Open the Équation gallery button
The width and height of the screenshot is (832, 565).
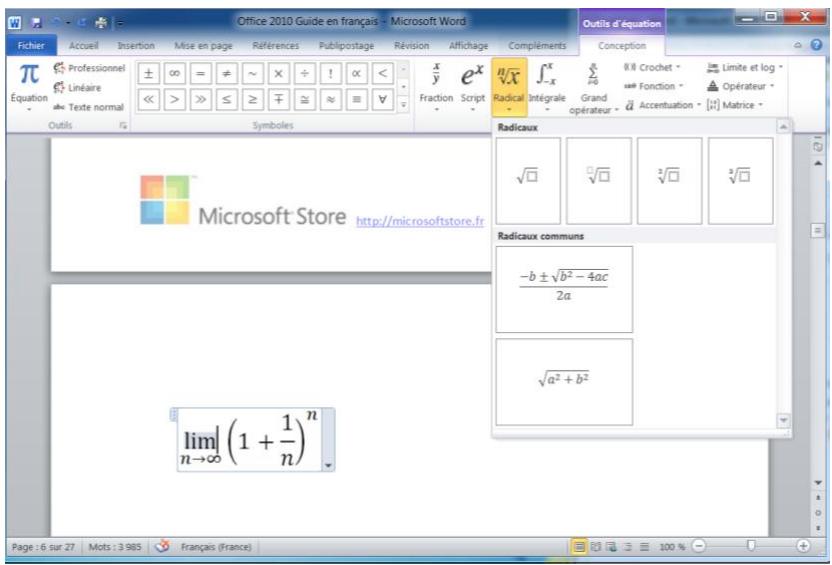[x=29, y=88]
